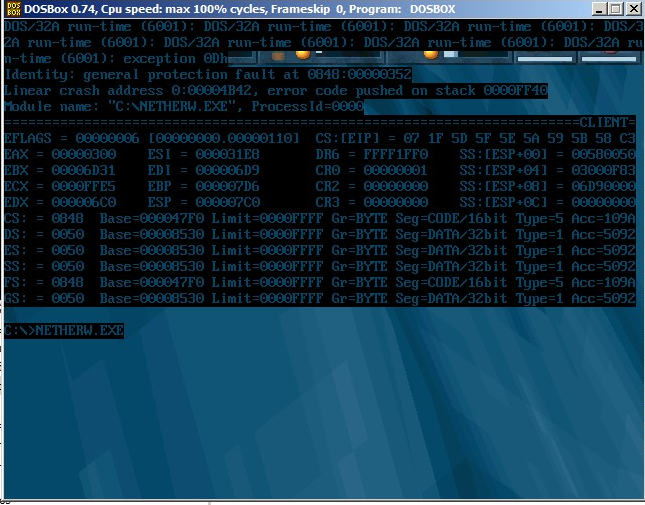This screenshot has width=645, height=505.
Task: Click the 'FS: = 0848' segment row
Action: 320,283
